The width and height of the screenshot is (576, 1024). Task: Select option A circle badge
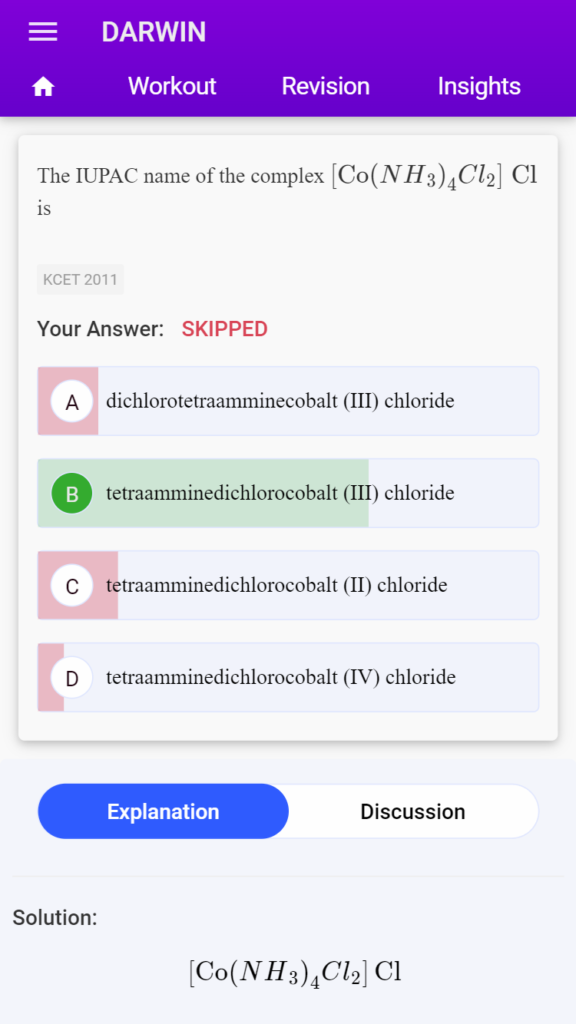pos(72,401)
